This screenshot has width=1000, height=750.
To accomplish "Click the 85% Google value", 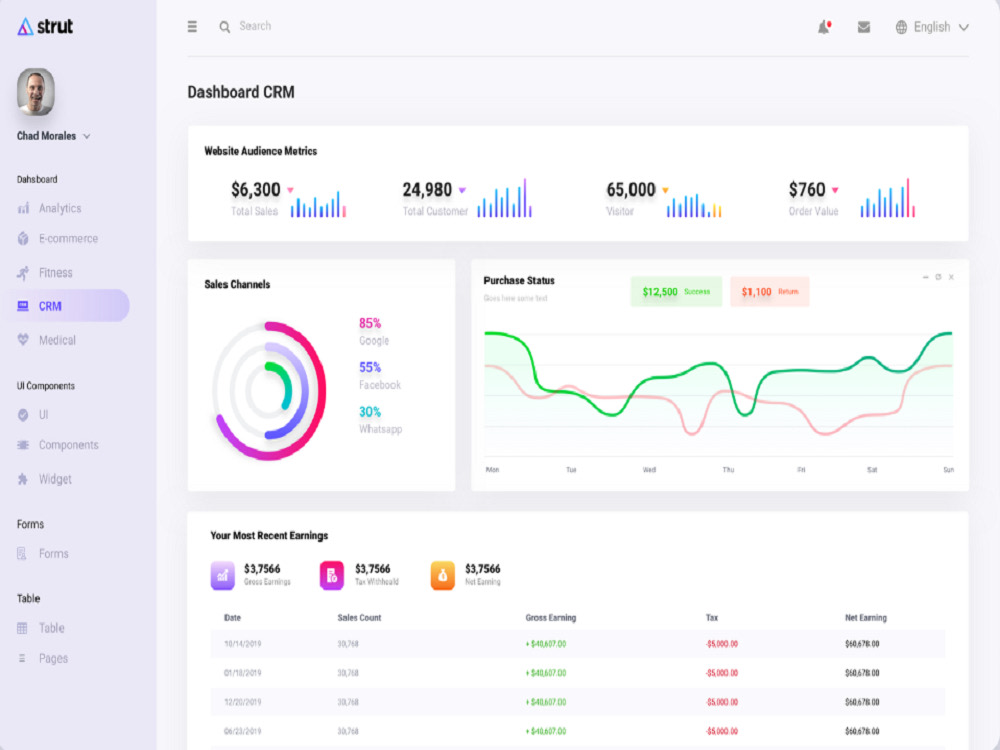I will pos(370,323).
